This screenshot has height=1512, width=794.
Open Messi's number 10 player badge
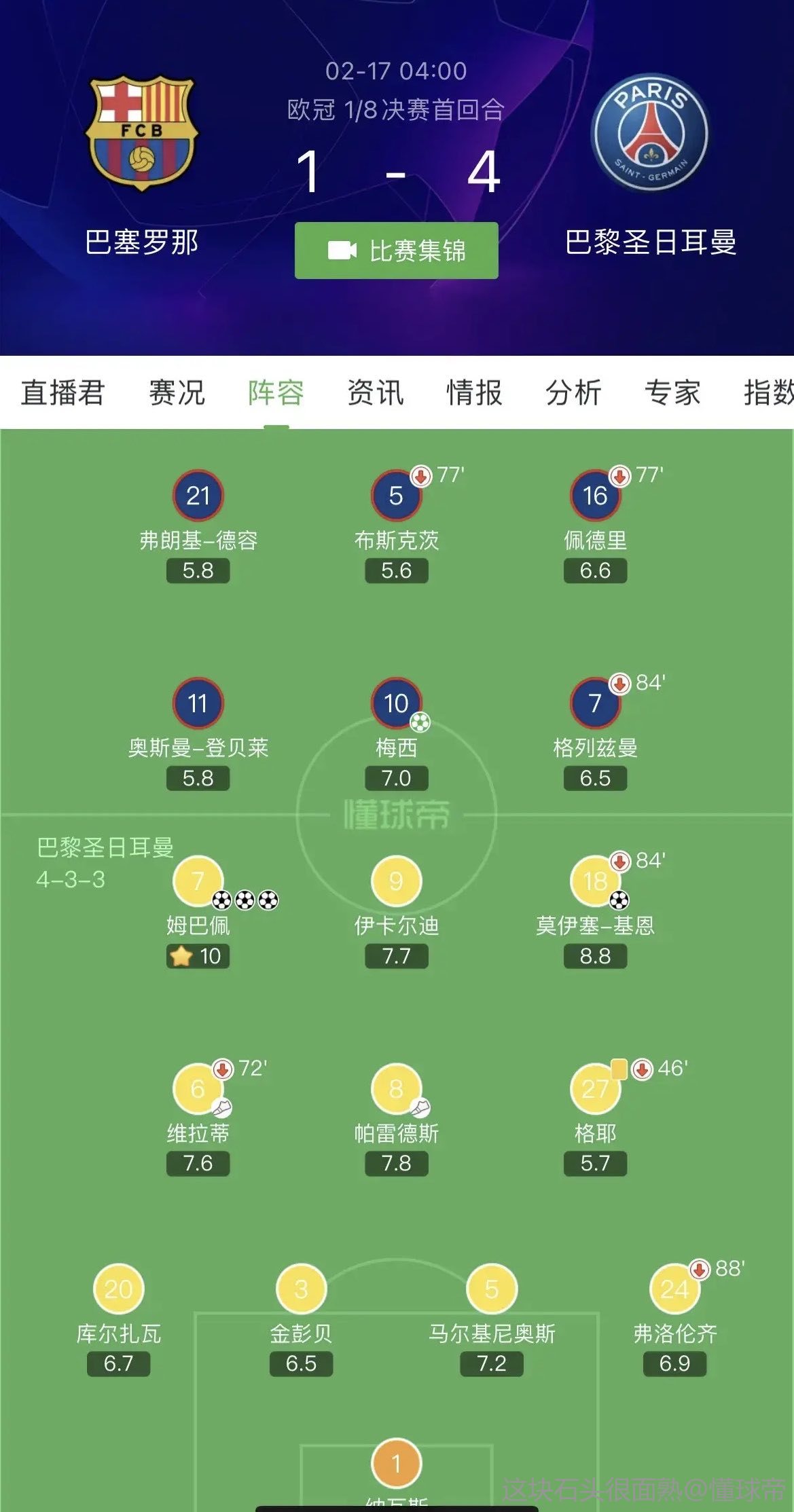(x=396, y=703)
